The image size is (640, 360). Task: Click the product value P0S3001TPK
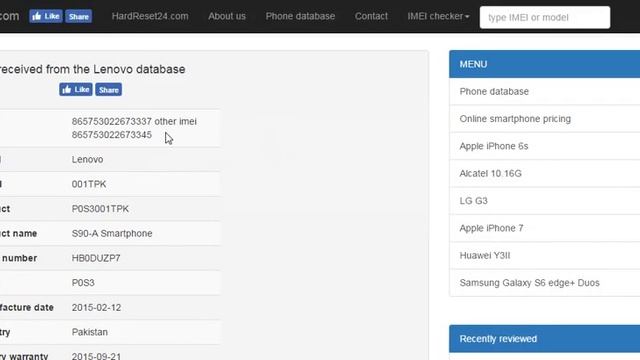[100, 209]
